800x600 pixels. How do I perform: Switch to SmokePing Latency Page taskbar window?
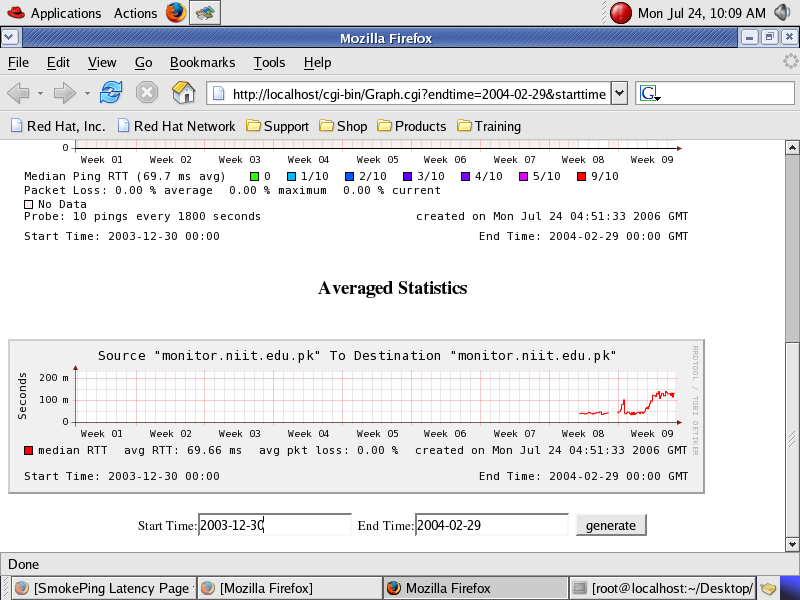tap(100, 588)
